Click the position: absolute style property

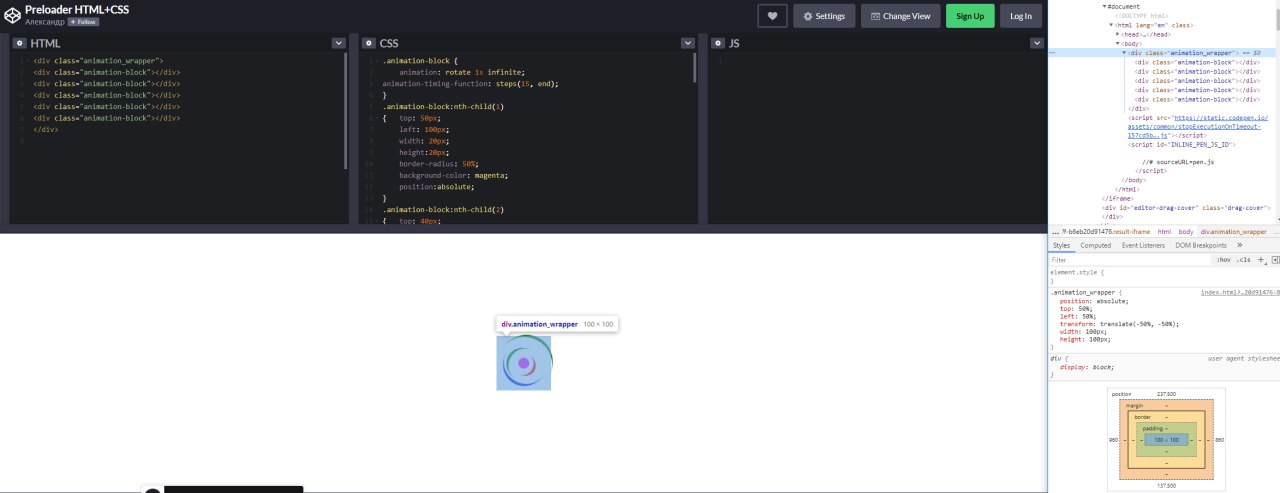[1094, 301]
